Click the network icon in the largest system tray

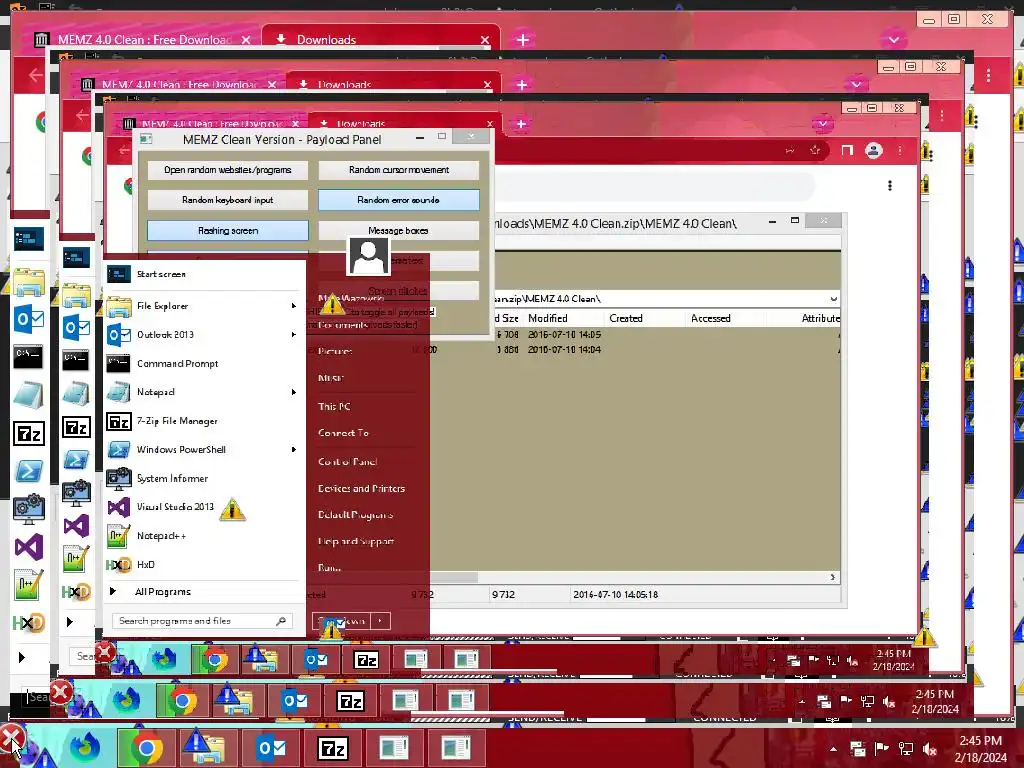pyautogui.click(x=906, y=749)
